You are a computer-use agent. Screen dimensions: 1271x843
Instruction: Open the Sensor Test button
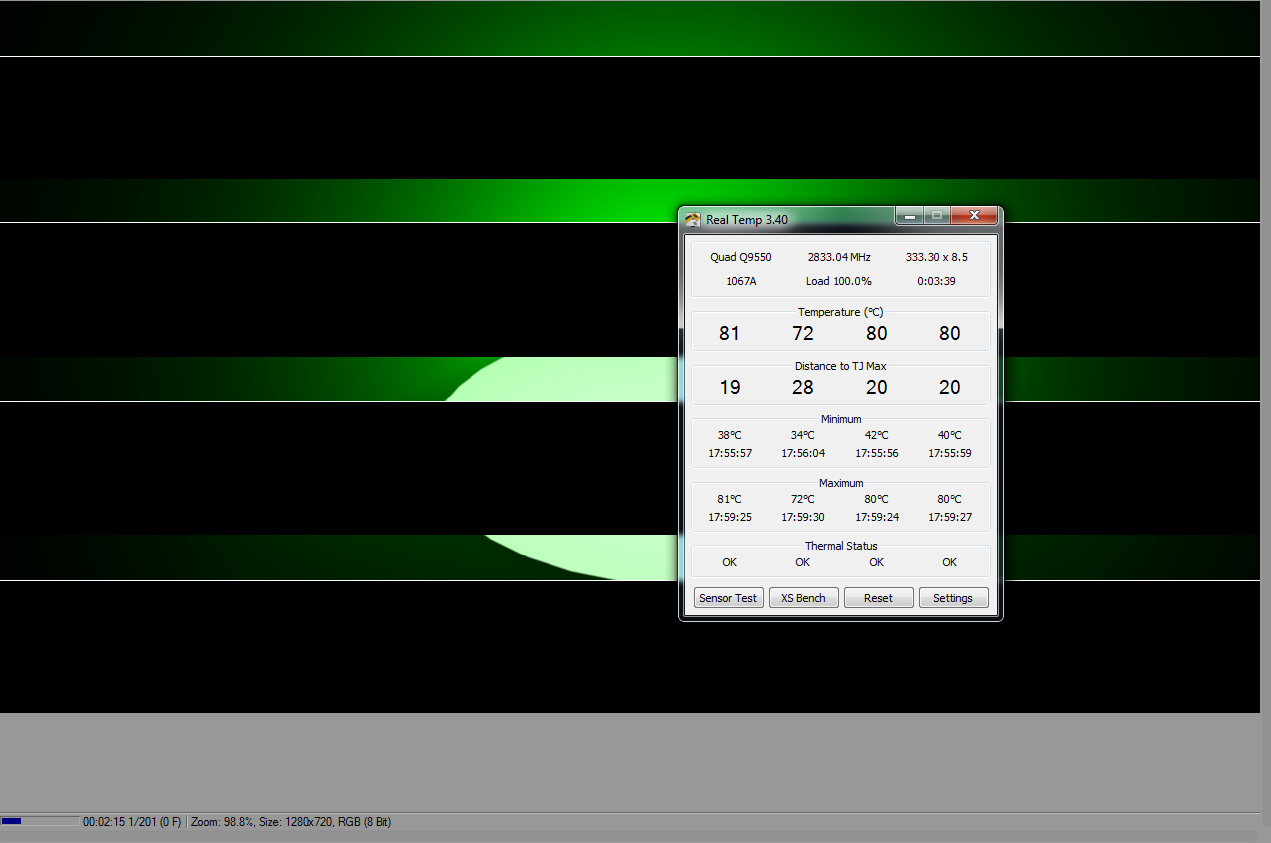coord(728,598)
